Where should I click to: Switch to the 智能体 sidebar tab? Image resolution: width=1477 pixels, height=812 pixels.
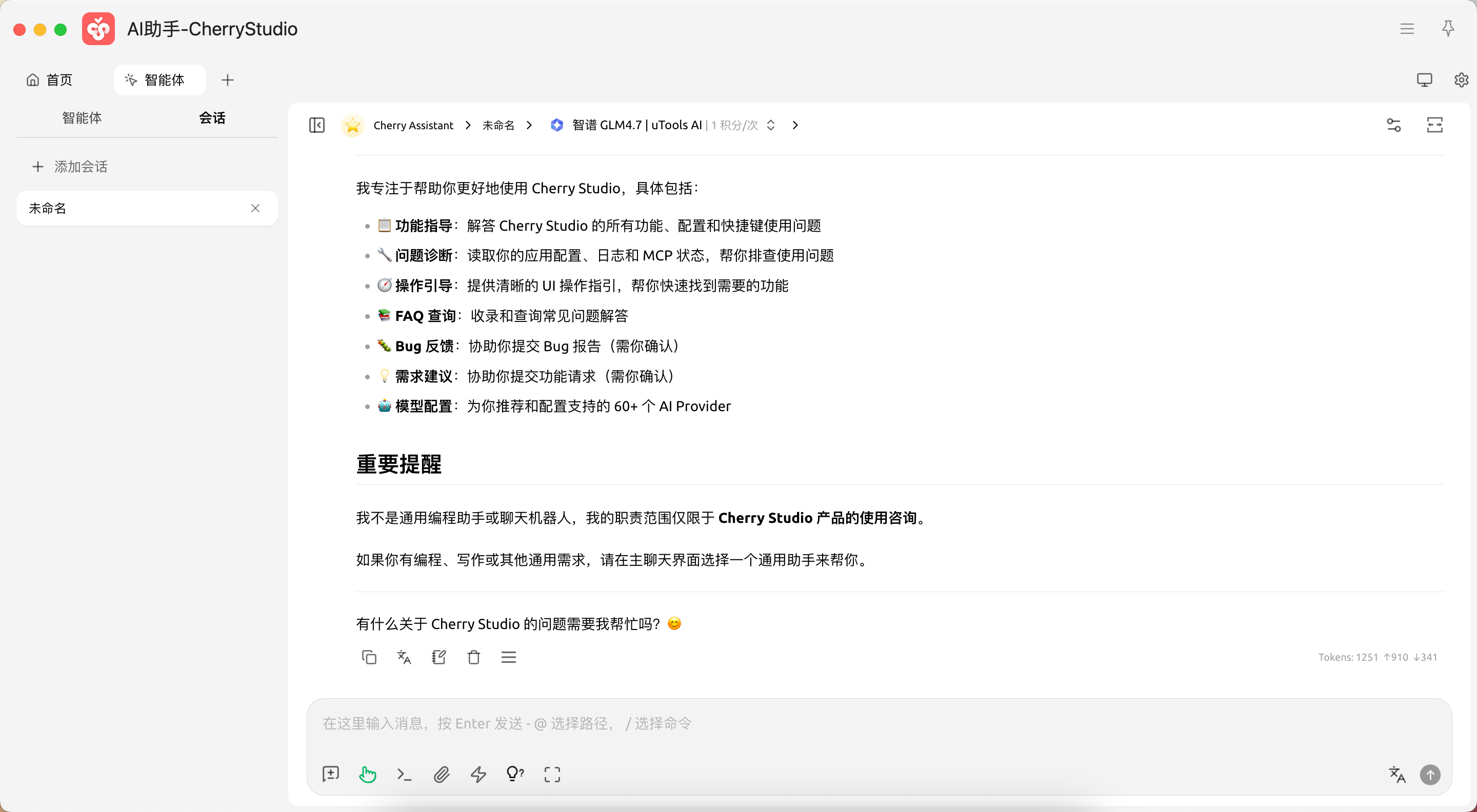(x=82, y=118)
